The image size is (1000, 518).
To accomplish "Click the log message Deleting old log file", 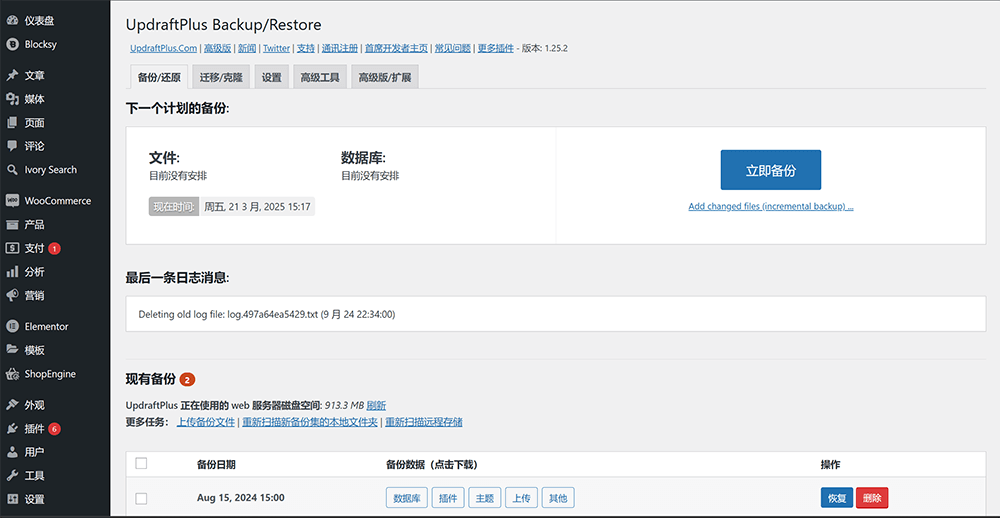I will 267,314.
